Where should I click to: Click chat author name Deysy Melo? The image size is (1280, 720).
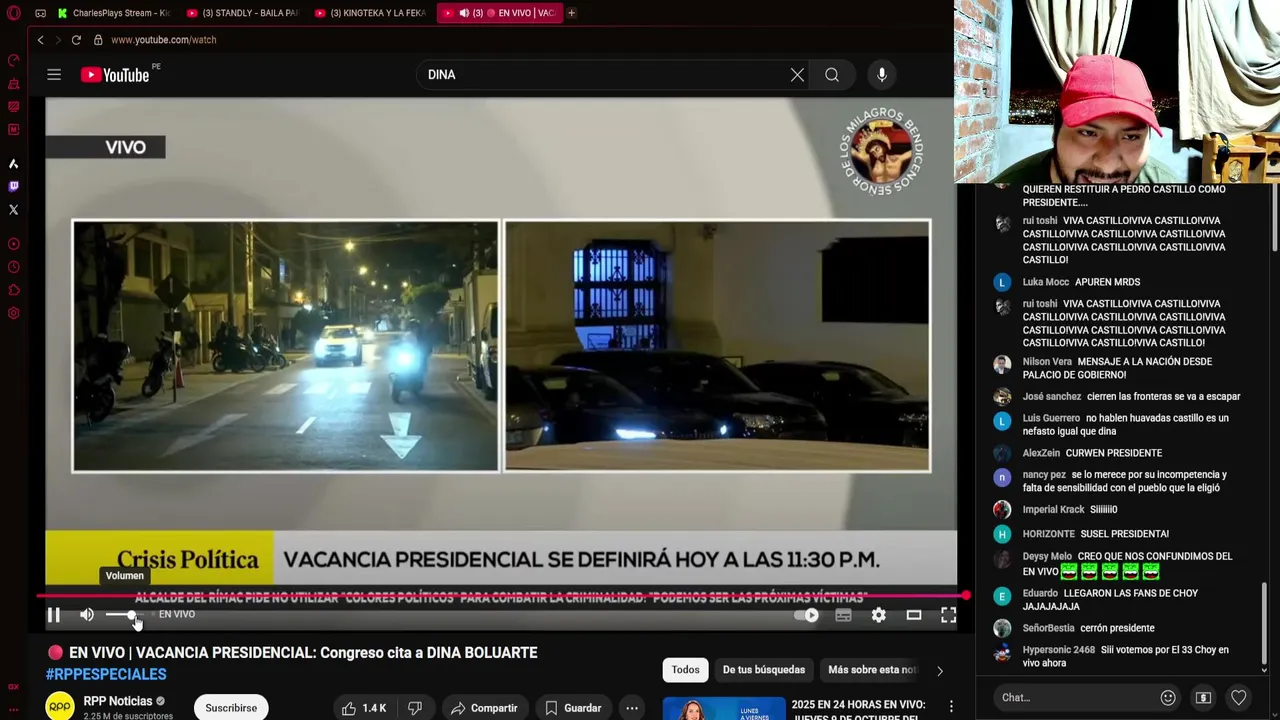click(1047, 556)
